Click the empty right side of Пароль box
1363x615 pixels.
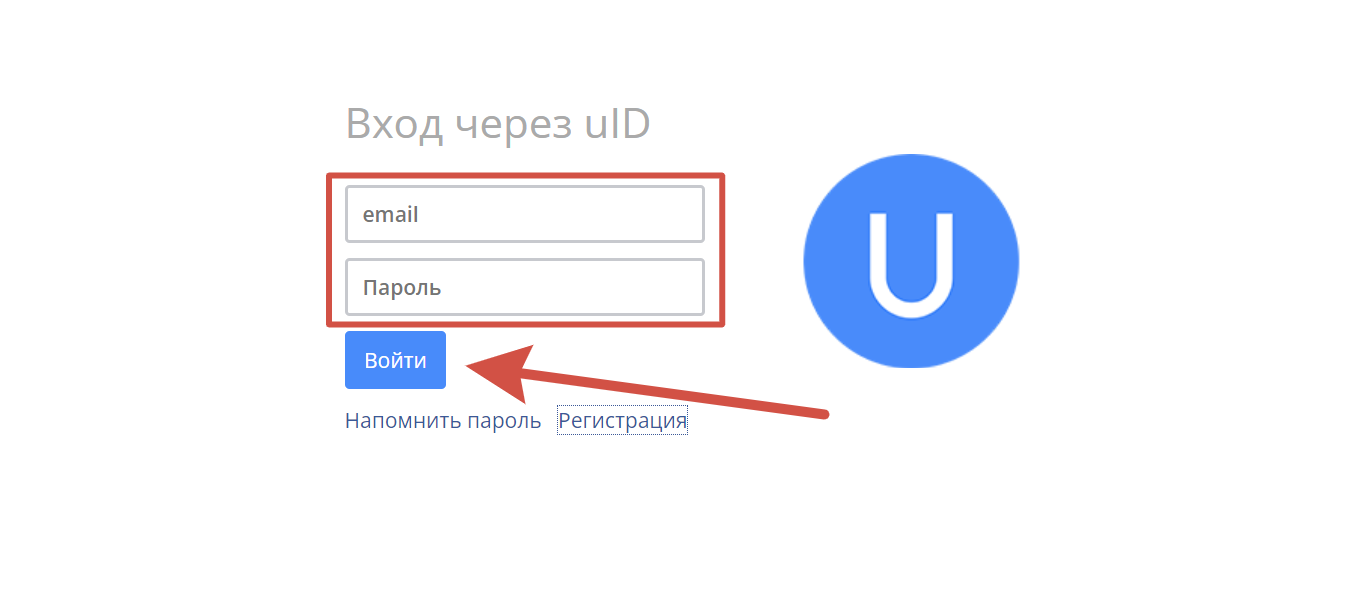620,287
